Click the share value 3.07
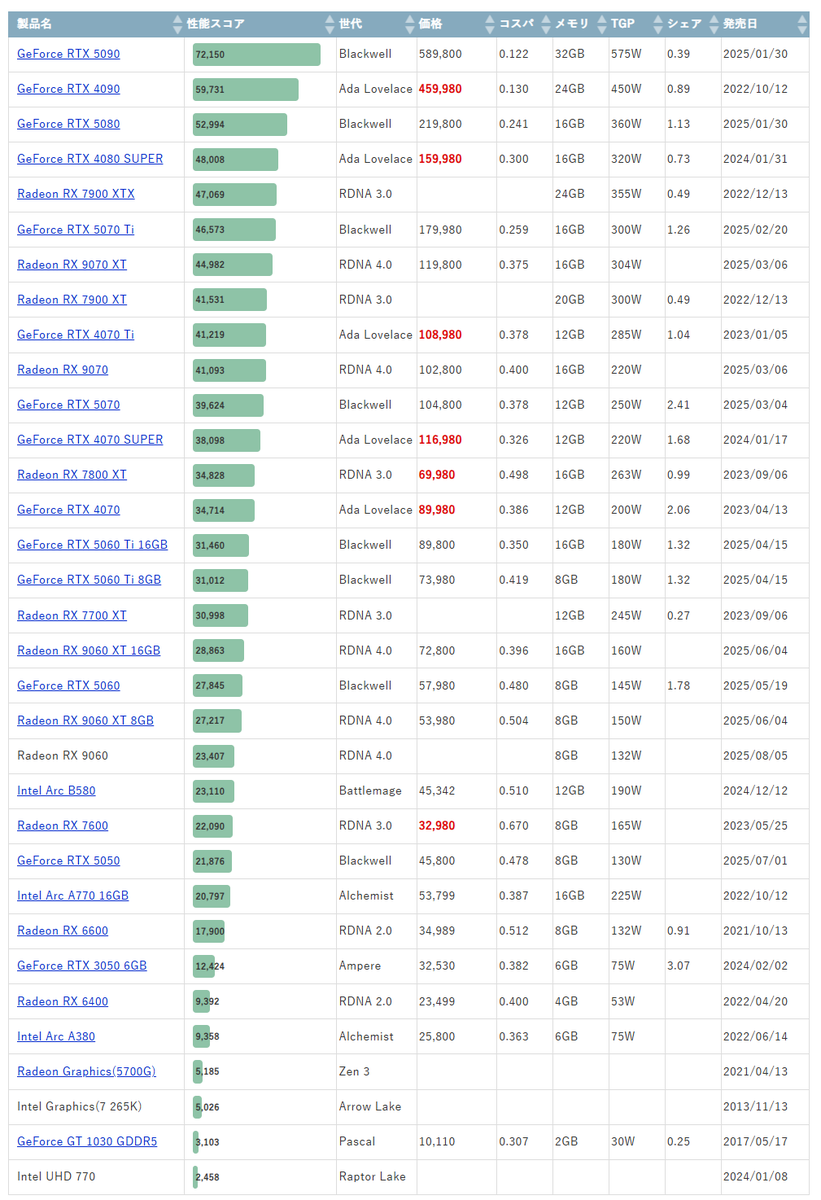 pos(678,966)
